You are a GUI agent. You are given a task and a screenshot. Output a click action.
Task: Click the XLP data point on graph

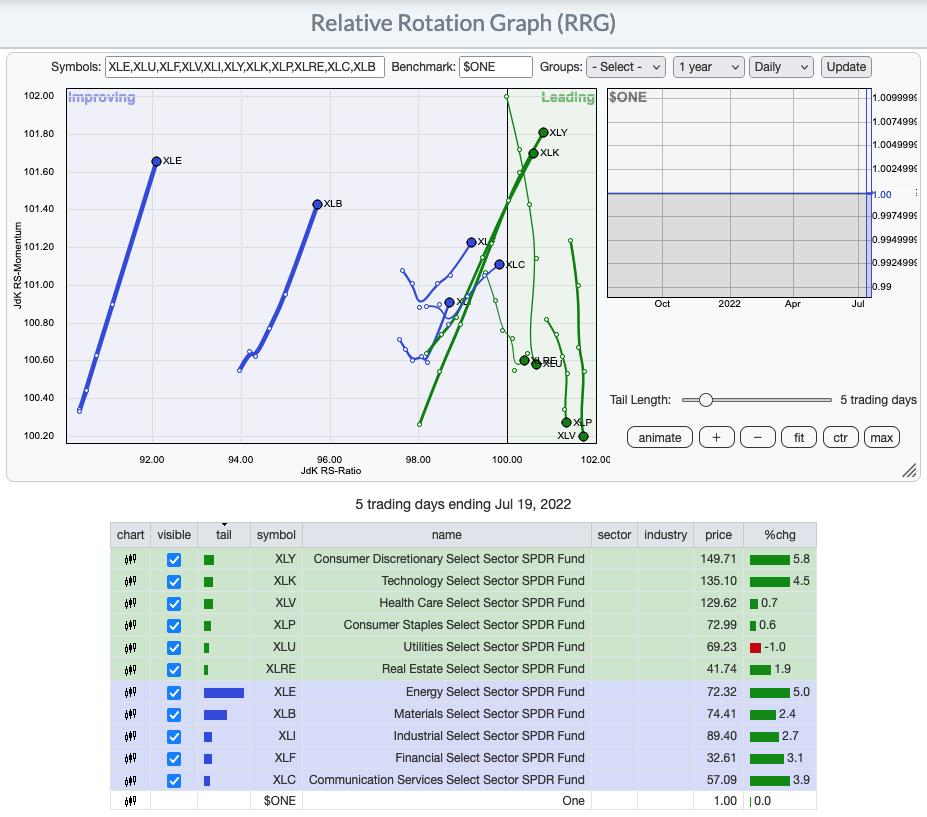(x=566, y=422)
